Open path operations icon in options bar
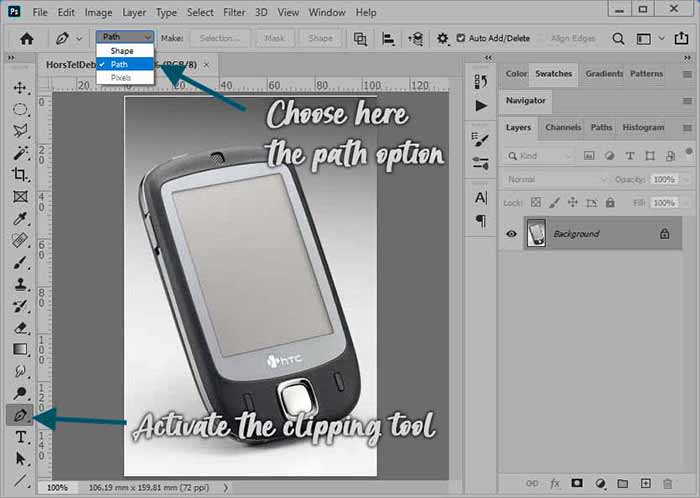The width and height of the screenshot is (700, 498). click(360, 39)
